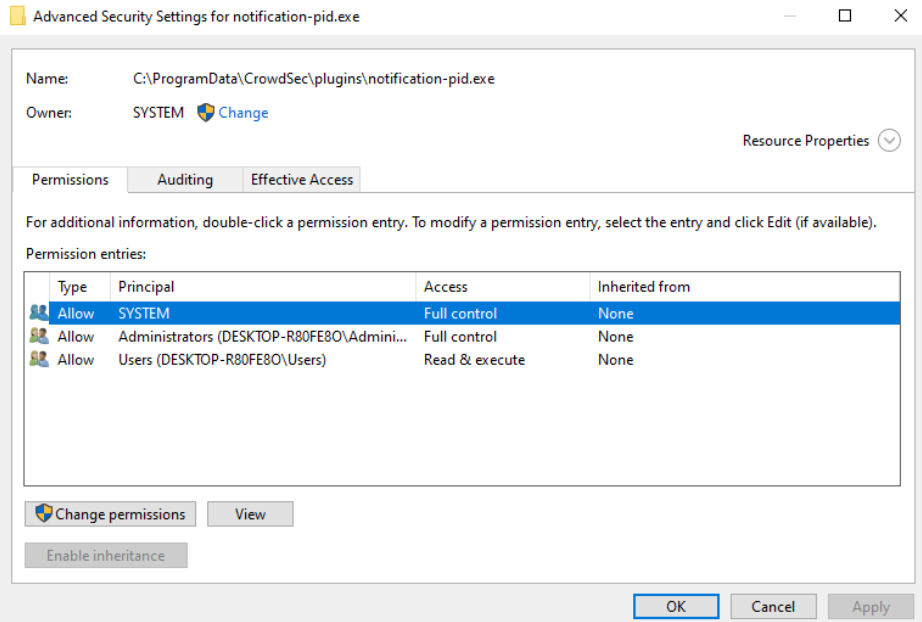
Task: Click the folder icon in the title bar
Action: tap(18, 16)
